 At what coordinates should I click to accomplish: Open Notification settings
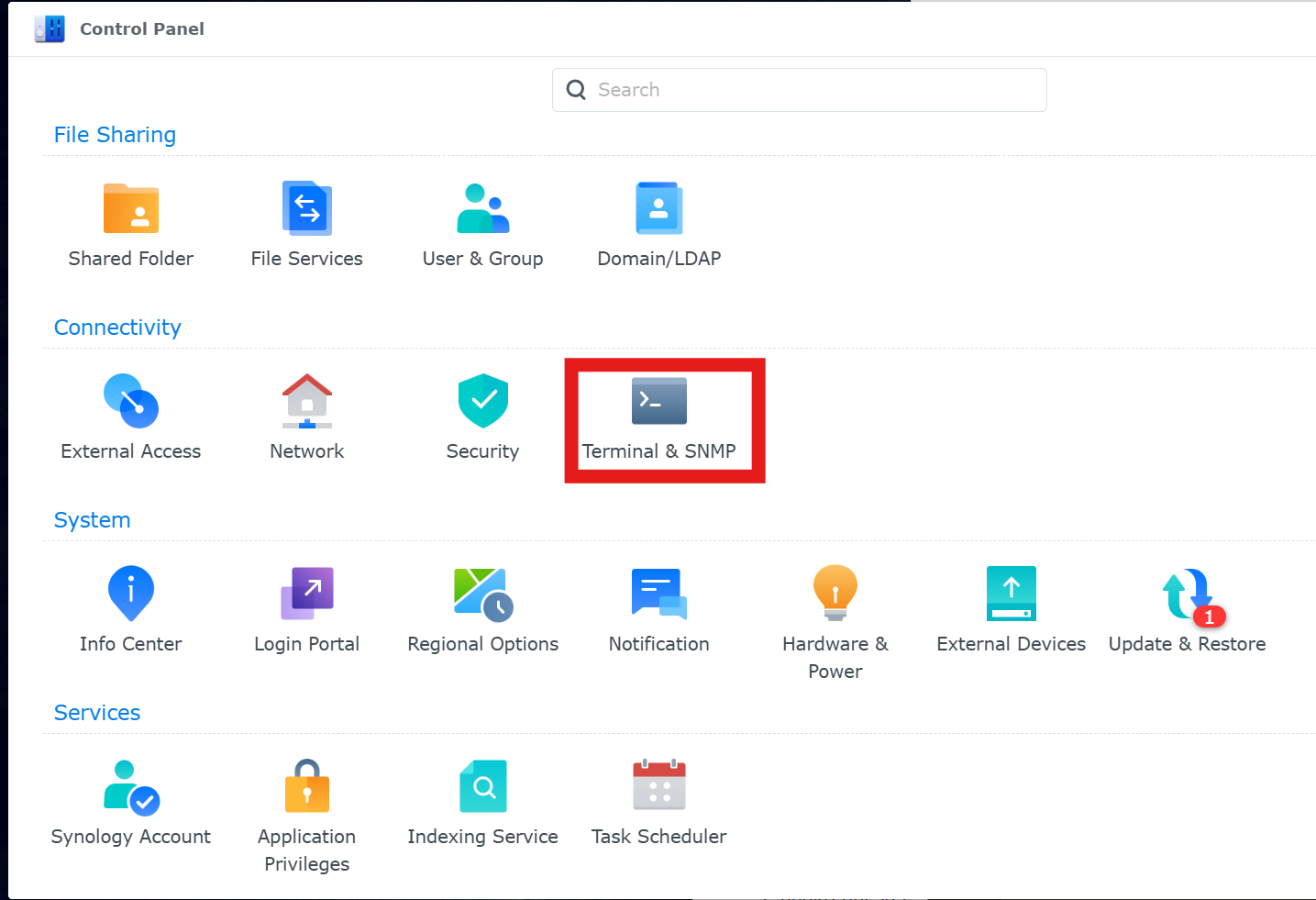tap(659, 594)
